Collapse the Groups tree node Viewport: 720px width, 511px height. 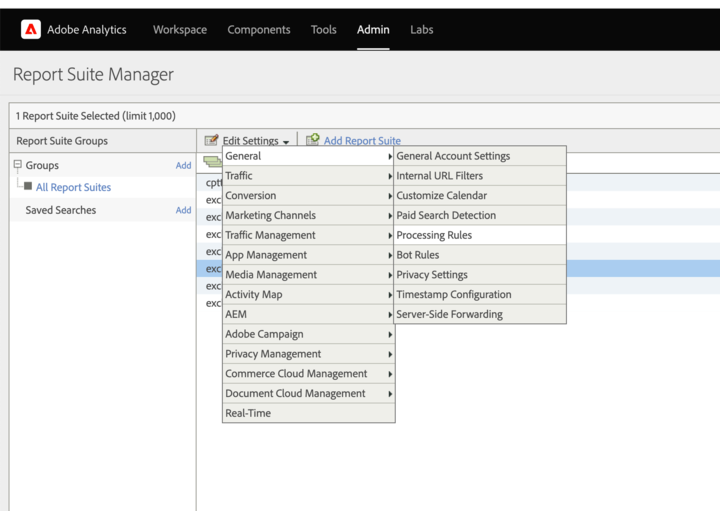tap(17, 165)
